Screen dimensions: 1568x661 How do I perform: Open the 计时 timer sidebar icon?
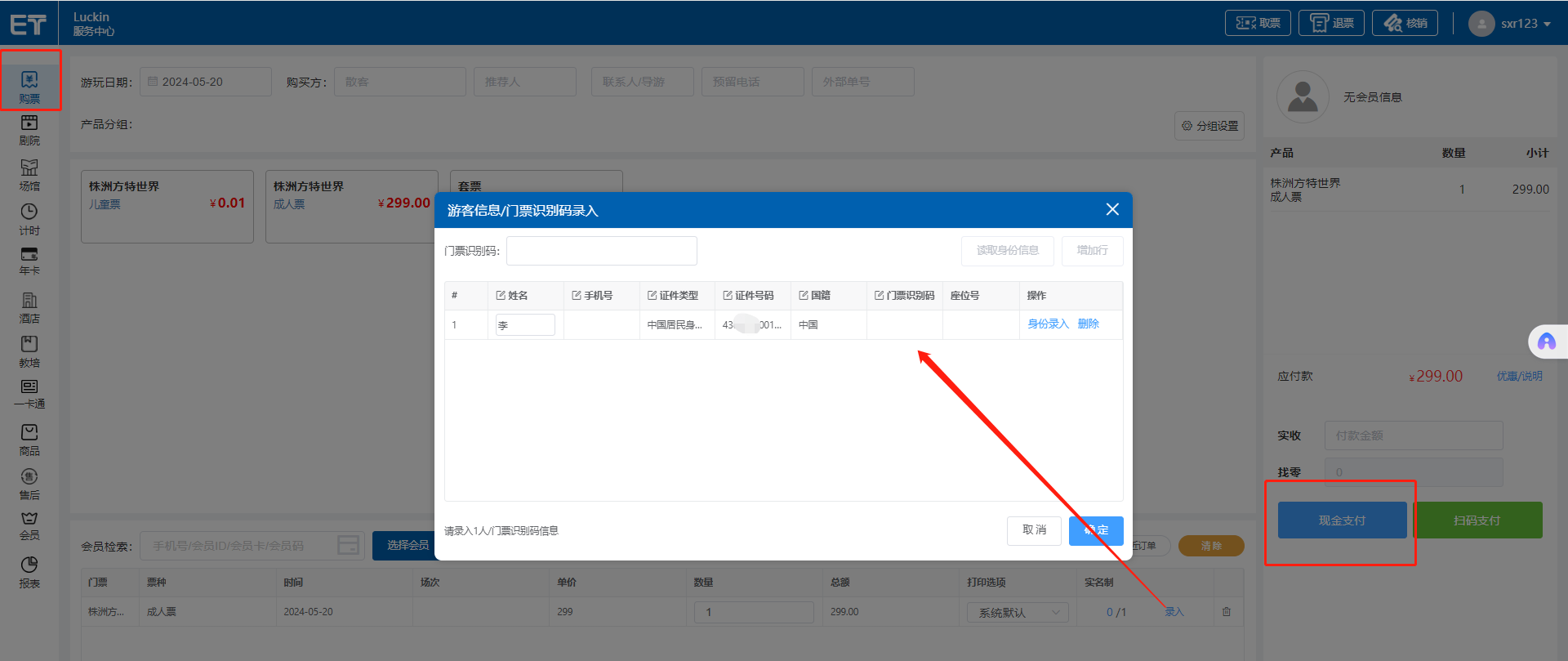pyautogui.click(x=29, y=218)
